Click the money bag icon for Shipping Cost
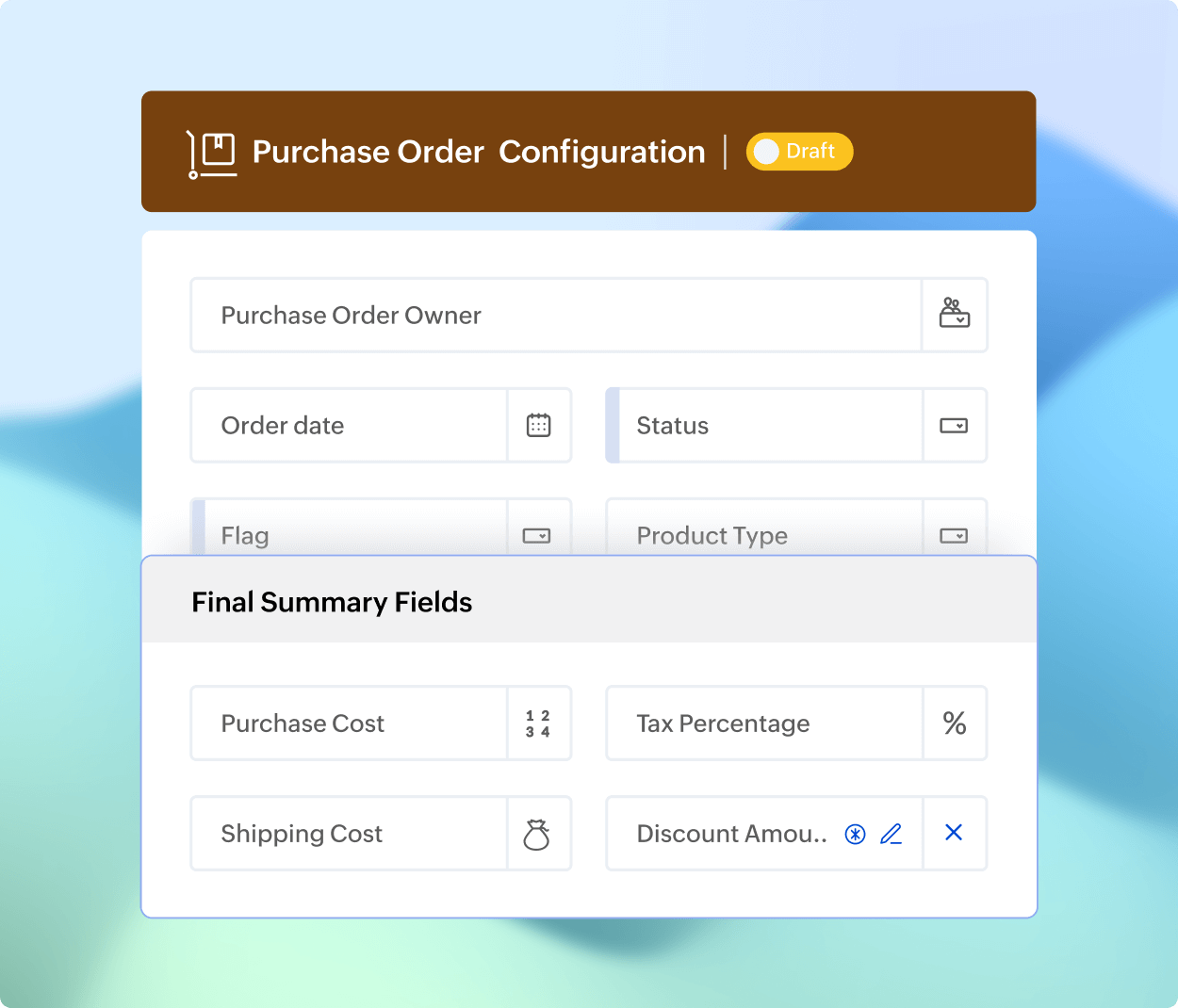Viewport: 1178px width, 1008px height. 538,833
